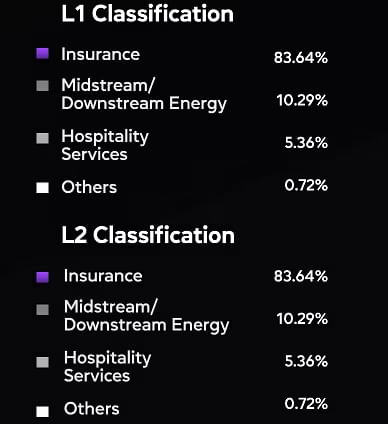Select the L1 Classification heading

tap(147, 14)
